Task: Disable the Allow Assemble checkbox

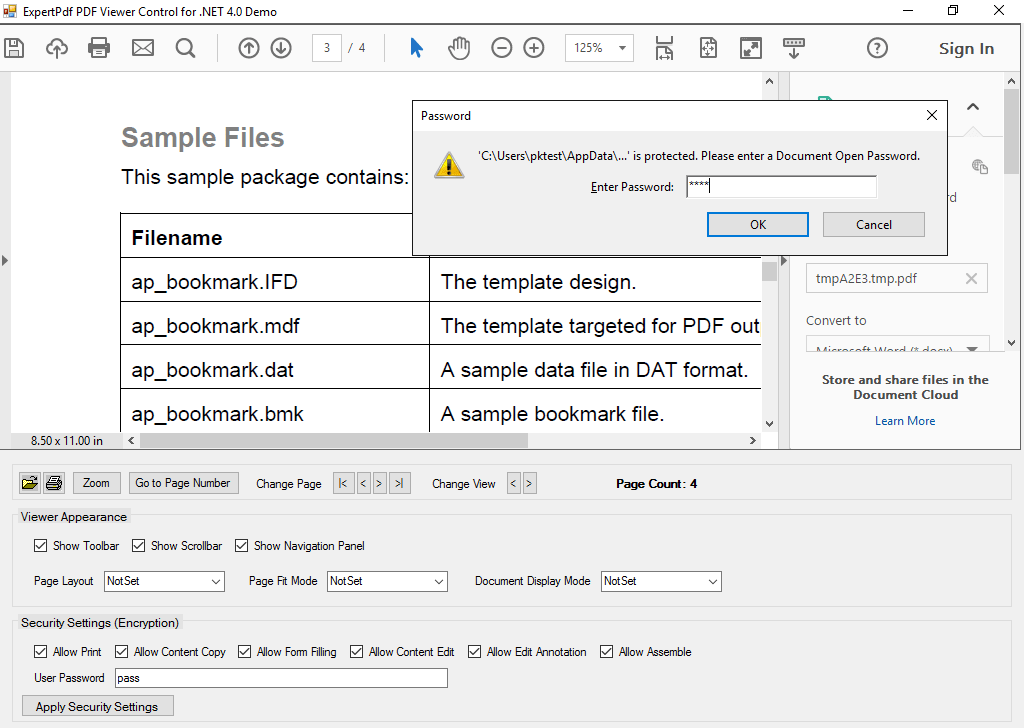Action: click(606, 651)
